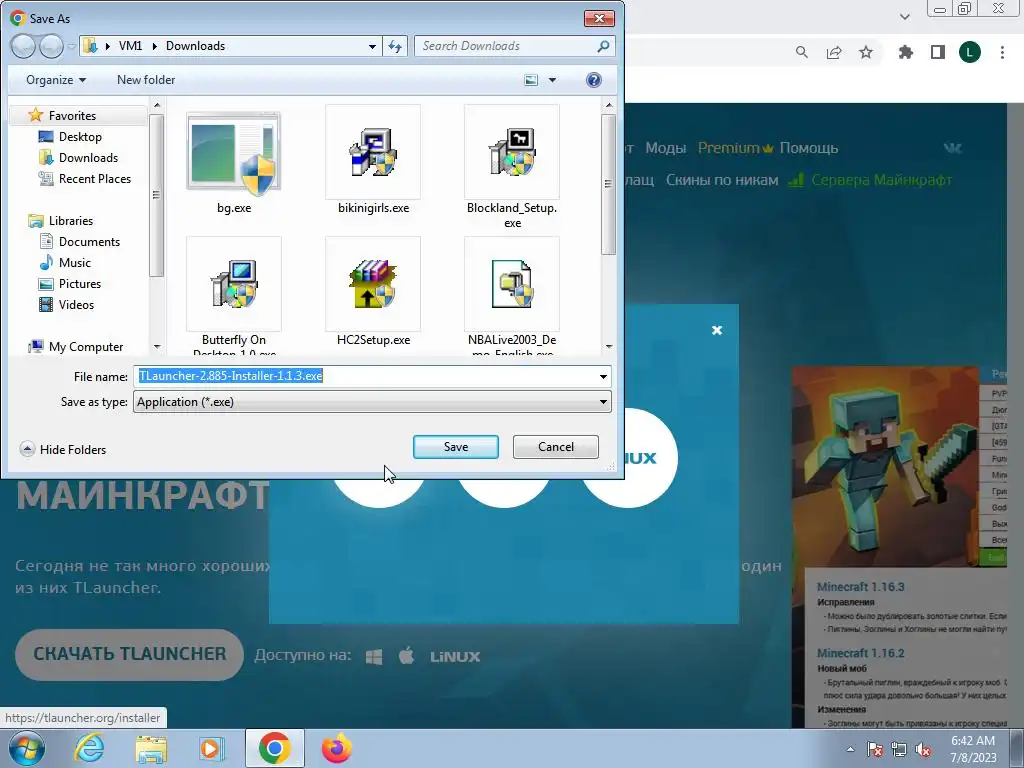Screen dimensions: 1024x768
Task: Click the Back arrow in Save As dialog
Action: (23, 46)
